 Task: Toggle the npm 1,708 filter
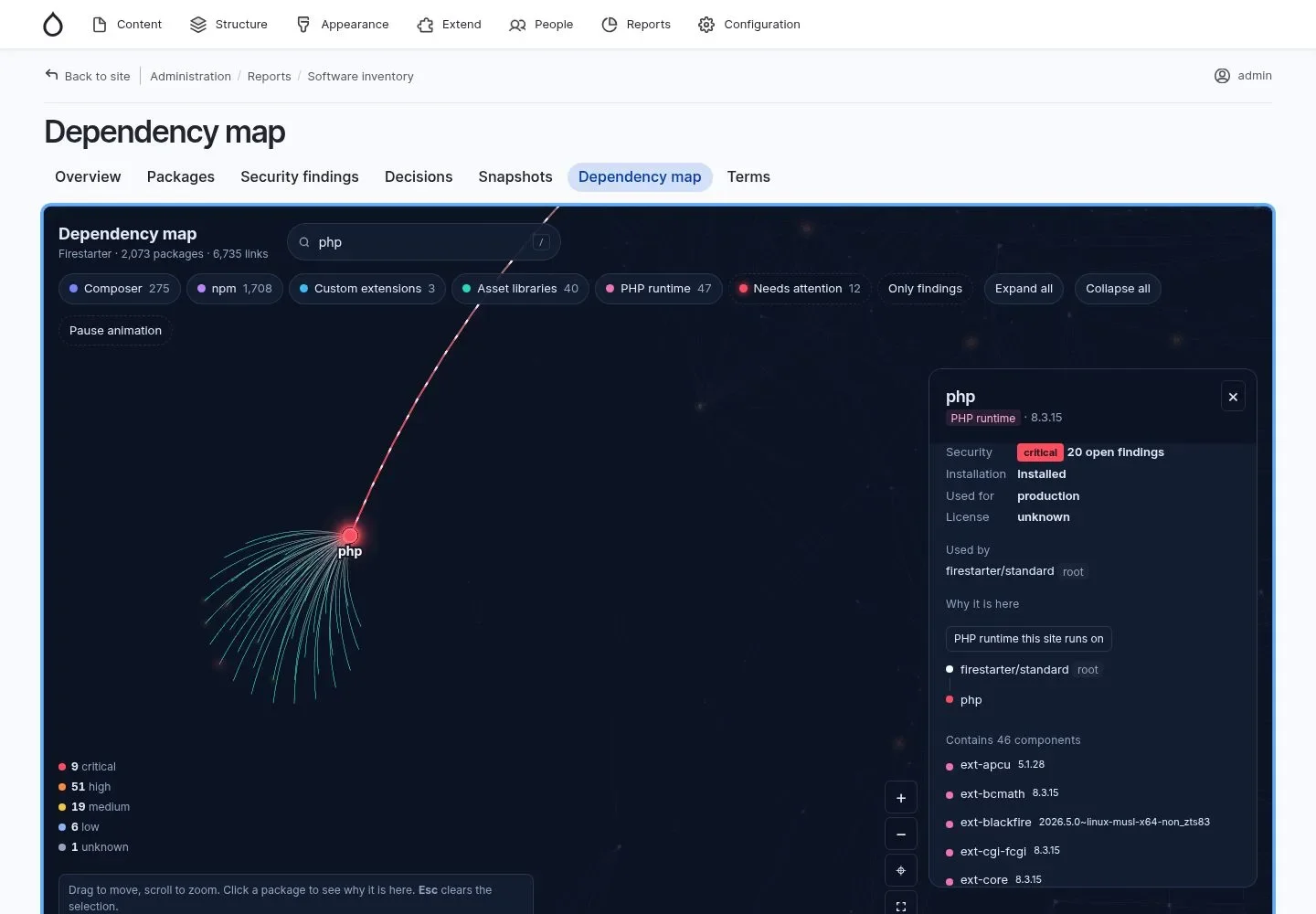[x=235, y=289]
